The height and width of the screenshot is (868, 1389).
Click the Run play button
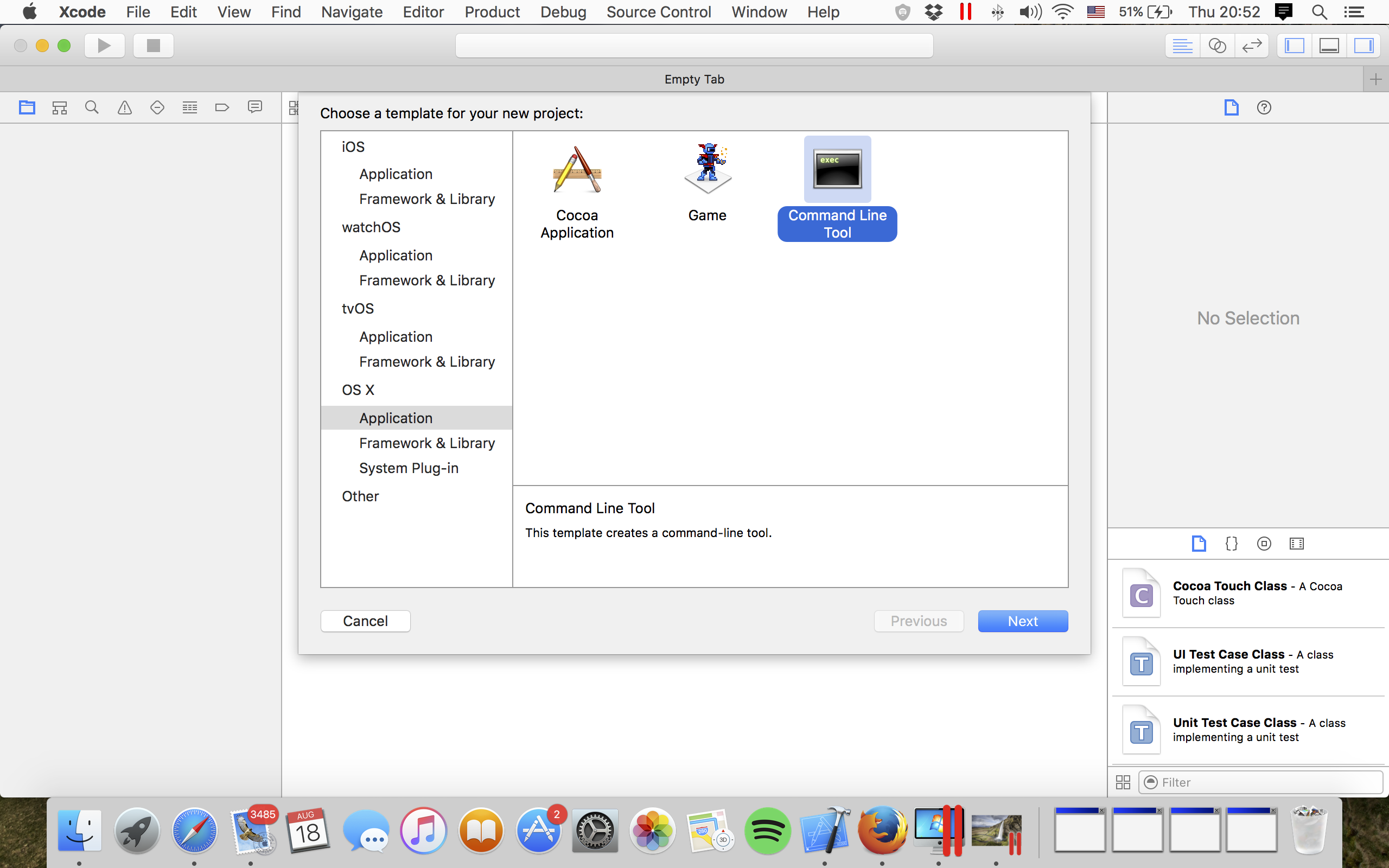105,46
